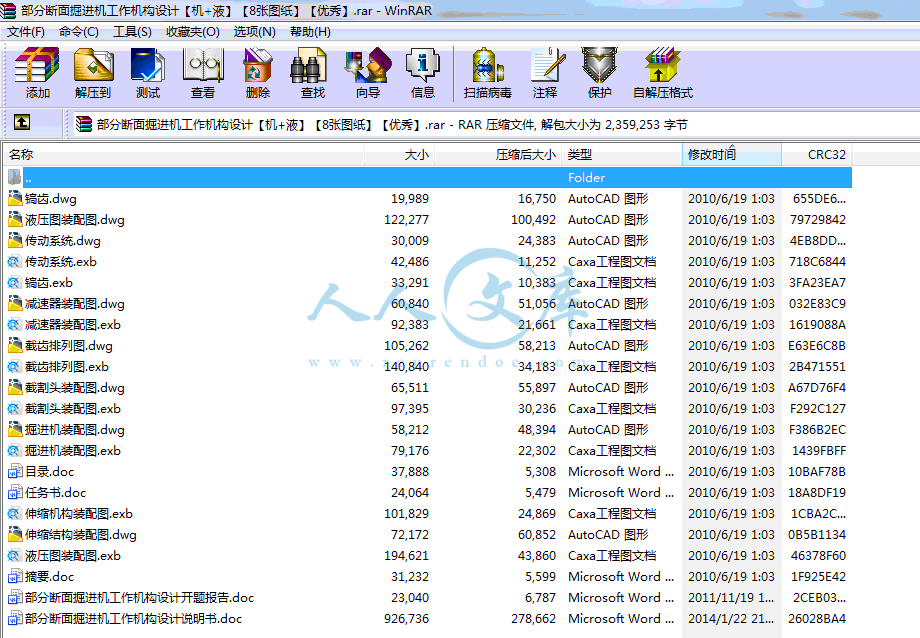Click packed size value 100,492
The image size is (920, 638).
(533, 220)
